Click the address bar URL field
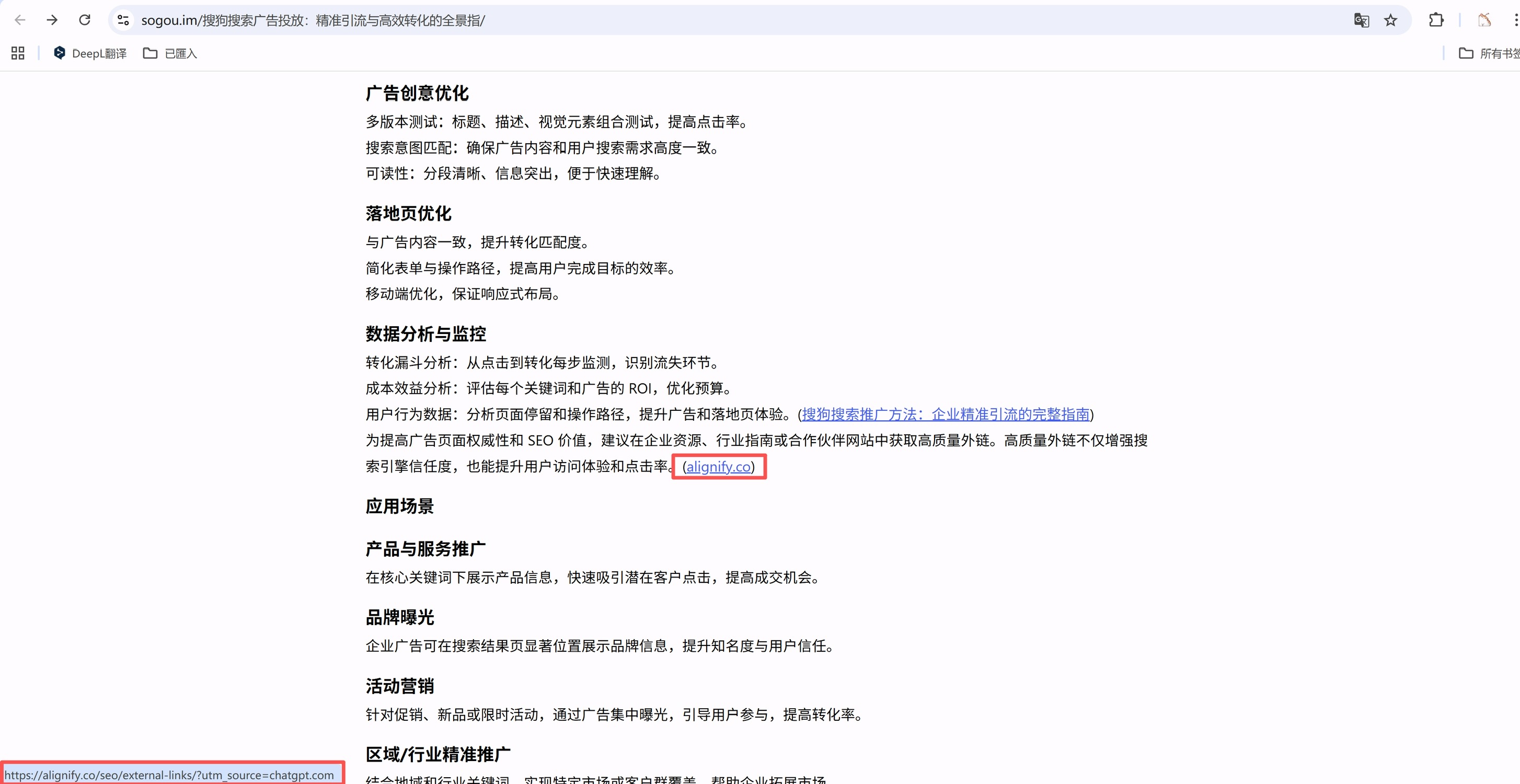1520x784 pixels. [x=708, y=20]
